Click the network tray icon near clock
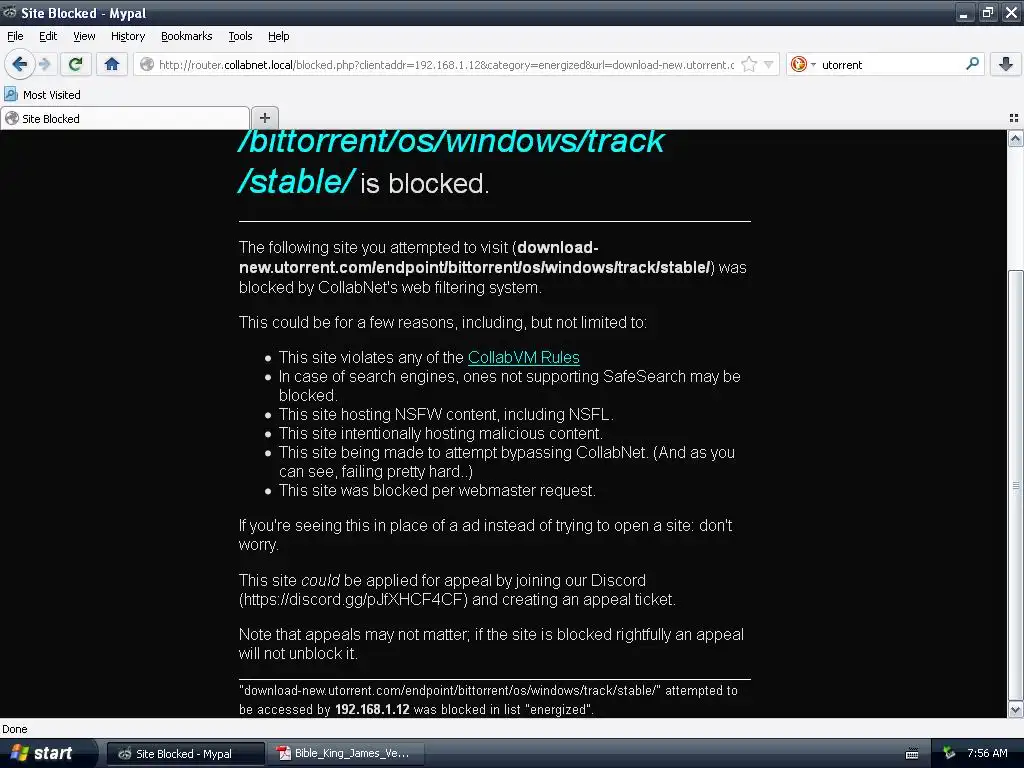1024x768 pixels. pyautogui.click(x=949, y=754)
